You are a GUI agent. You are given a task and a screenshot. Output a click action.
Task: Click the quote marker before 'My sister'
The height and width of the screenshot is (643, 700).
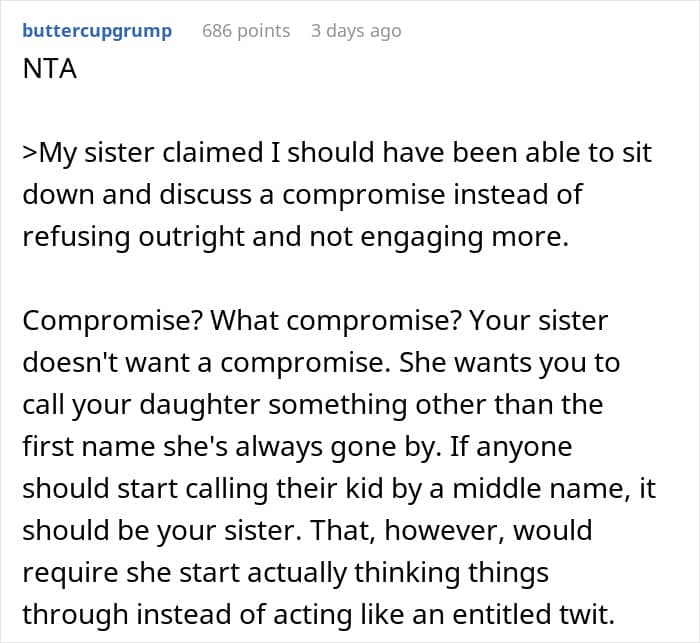point(30,153)
